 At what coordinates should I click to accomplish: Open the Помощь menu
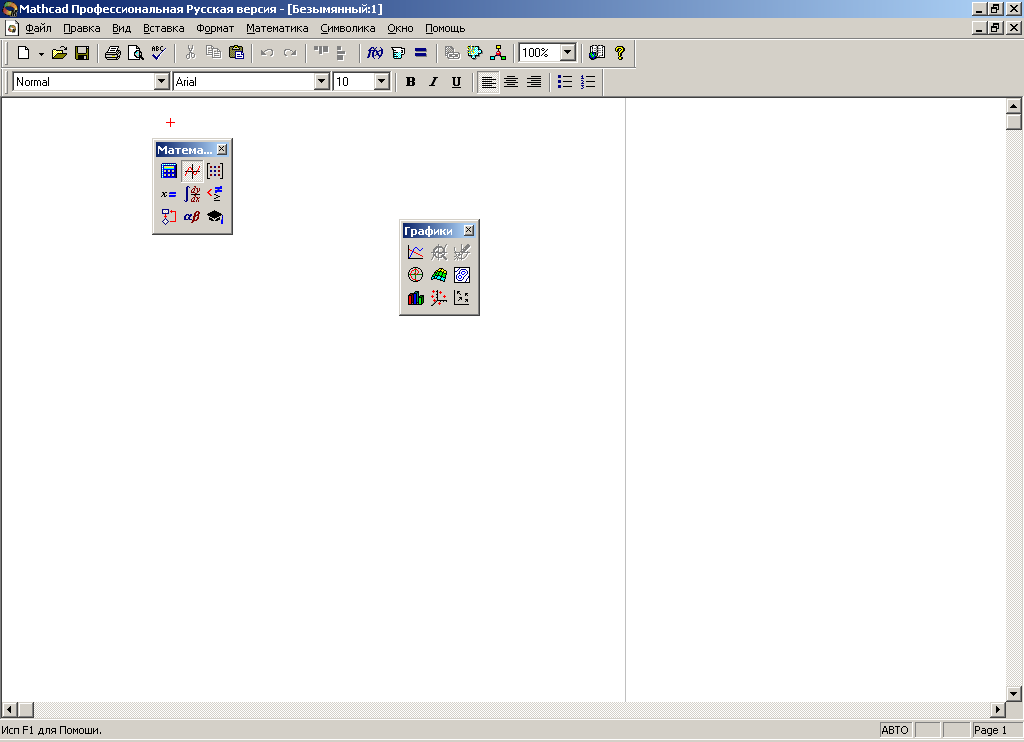[x=445, y=28]
